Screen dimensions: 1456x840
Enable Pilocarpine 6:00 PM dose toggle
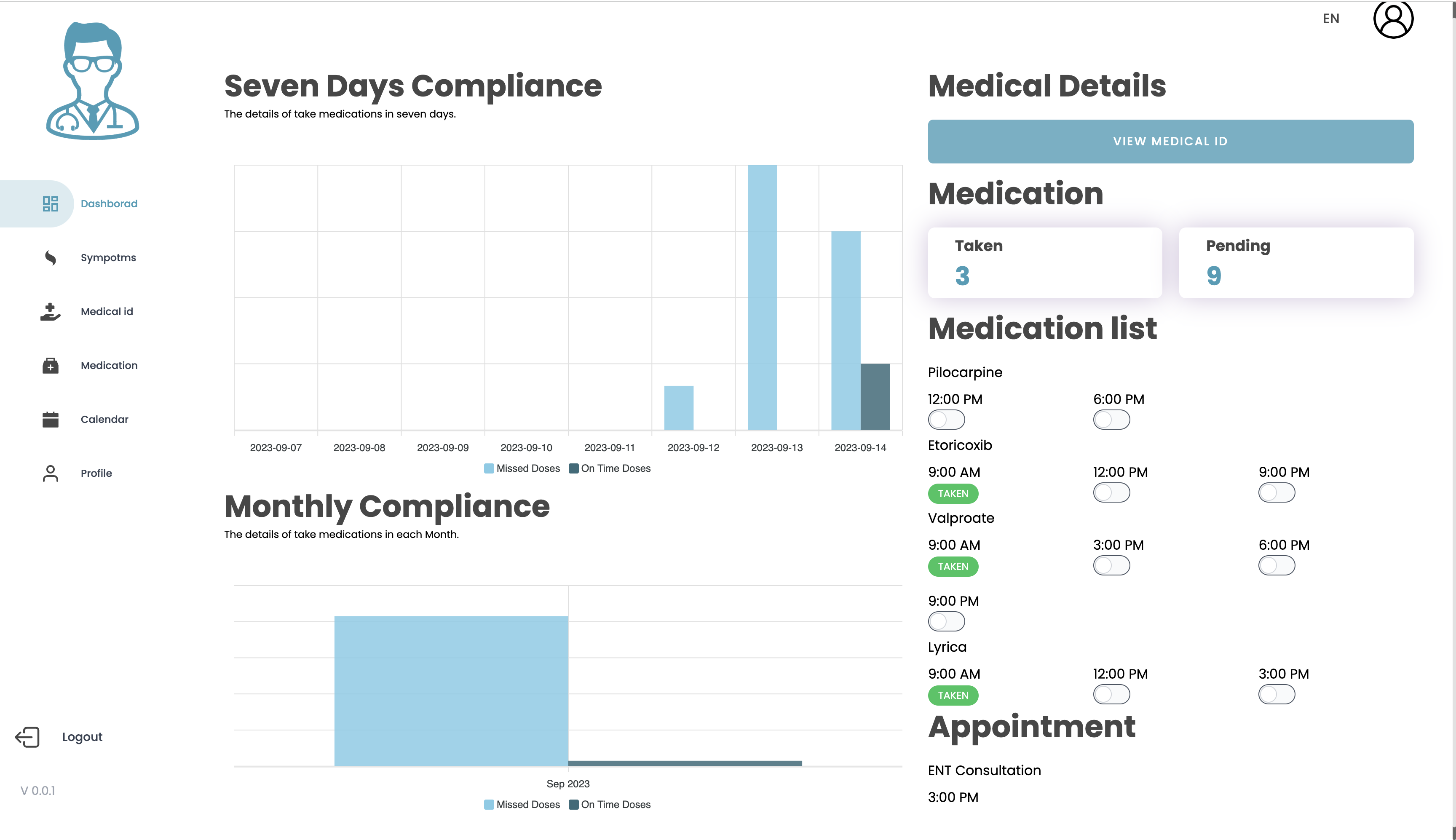point(1111,420)
